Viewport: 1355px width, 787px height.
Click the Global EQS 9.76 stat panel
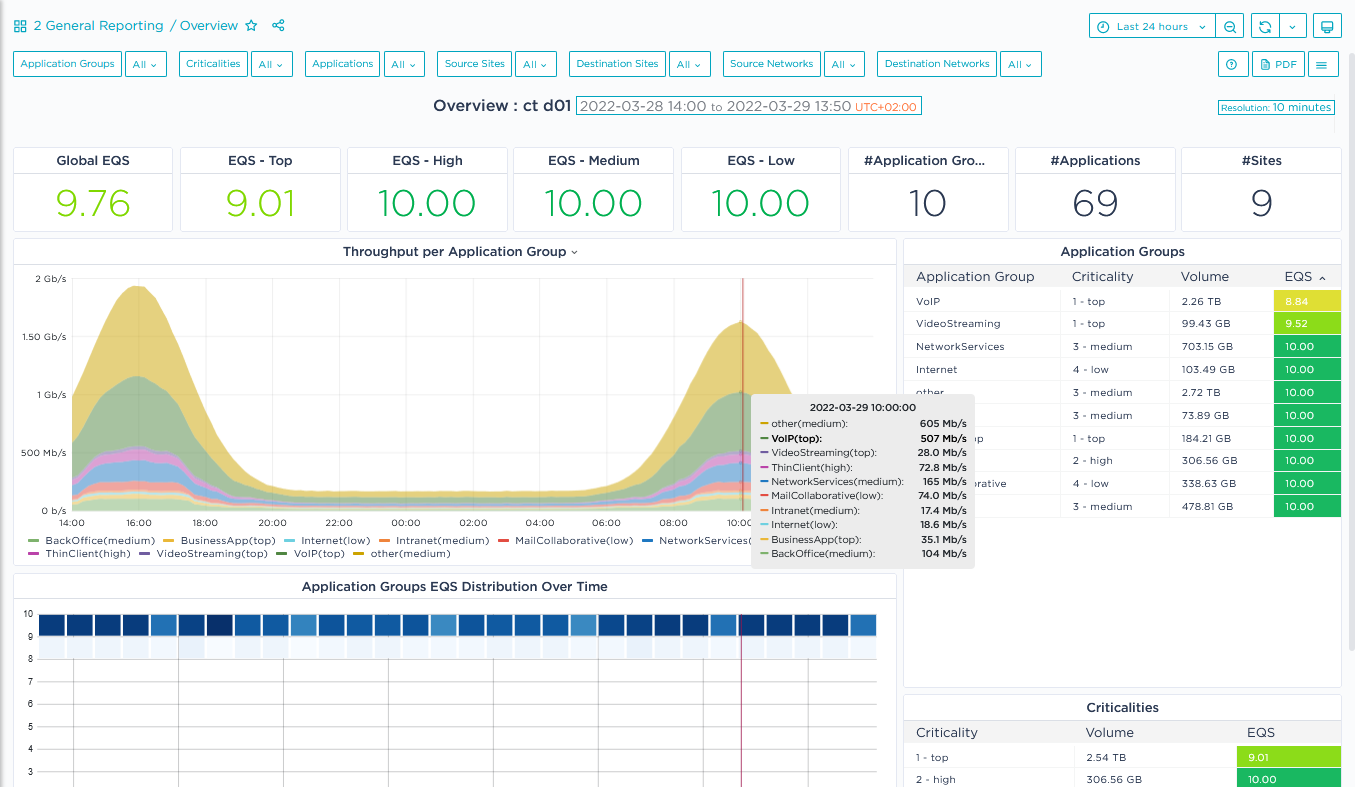[93, 203]
